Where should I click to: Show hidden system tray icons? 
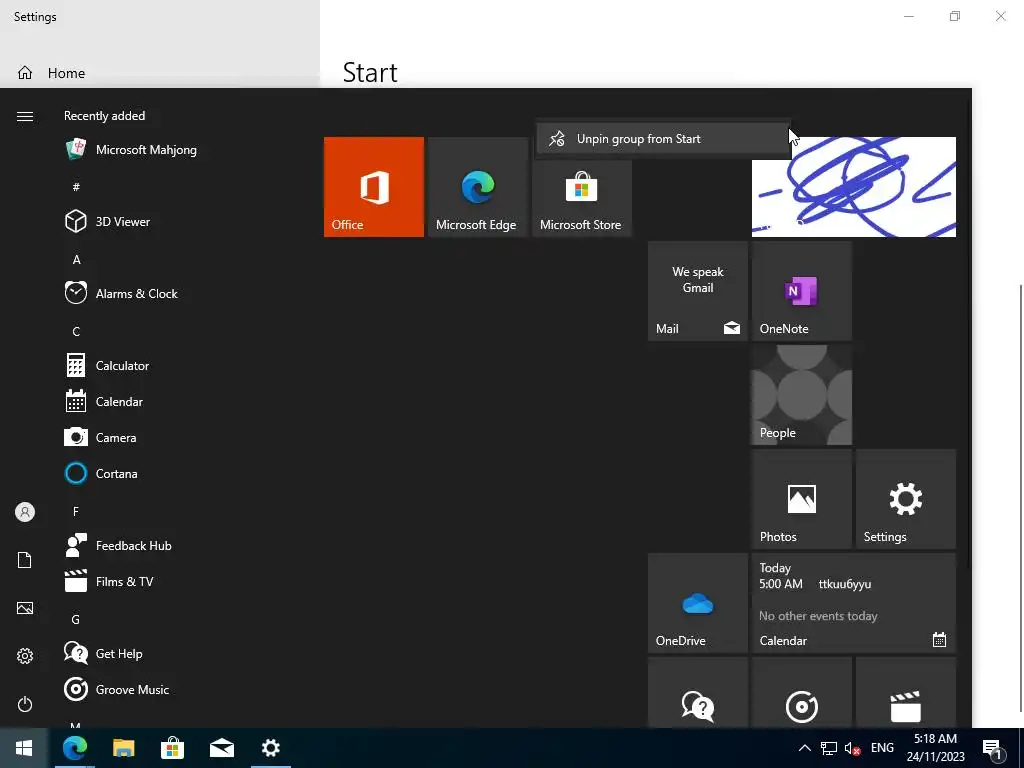(805, 748)
